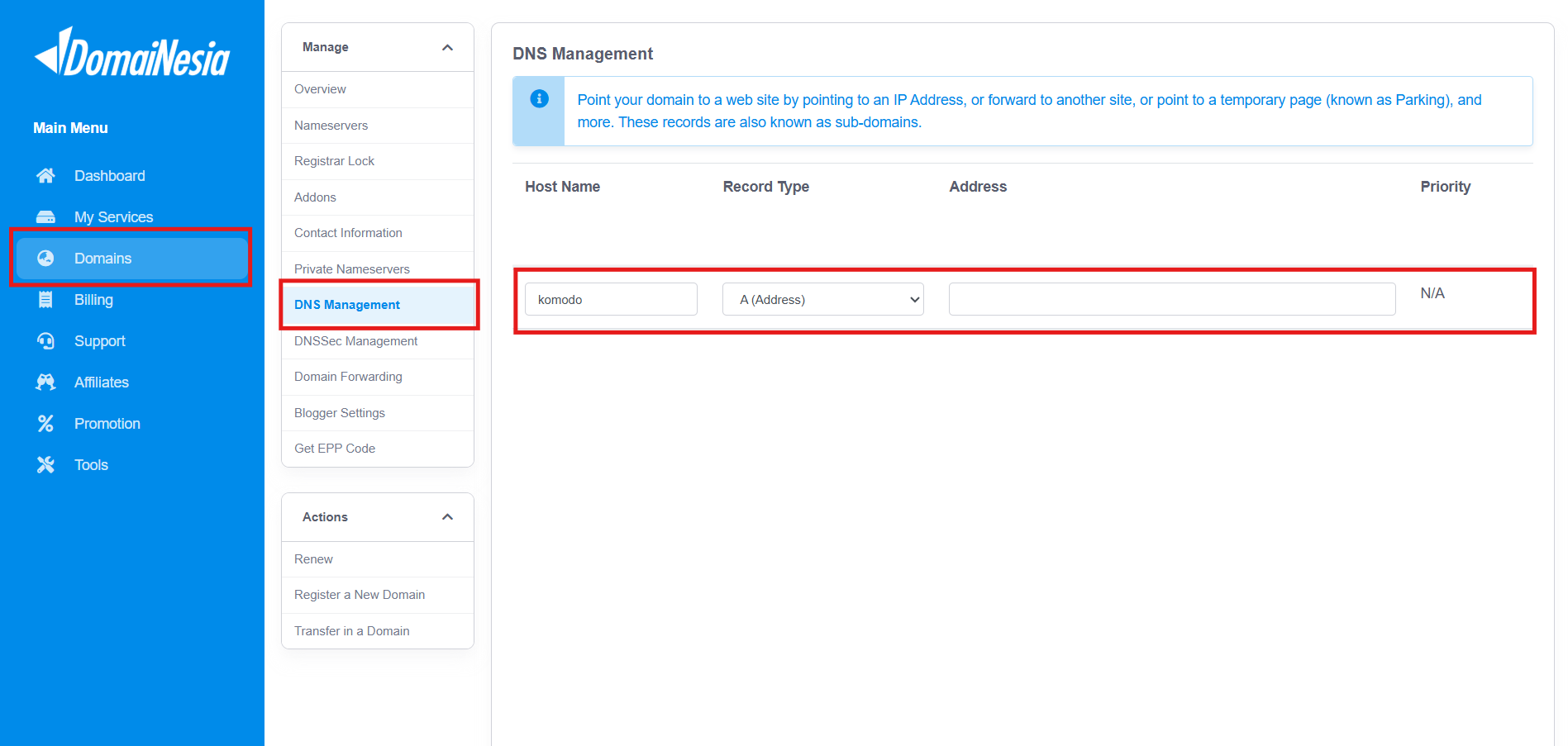The image size is (1568, 746).
Task: Click the Dashboard home icon
Action: coord(45,176)
